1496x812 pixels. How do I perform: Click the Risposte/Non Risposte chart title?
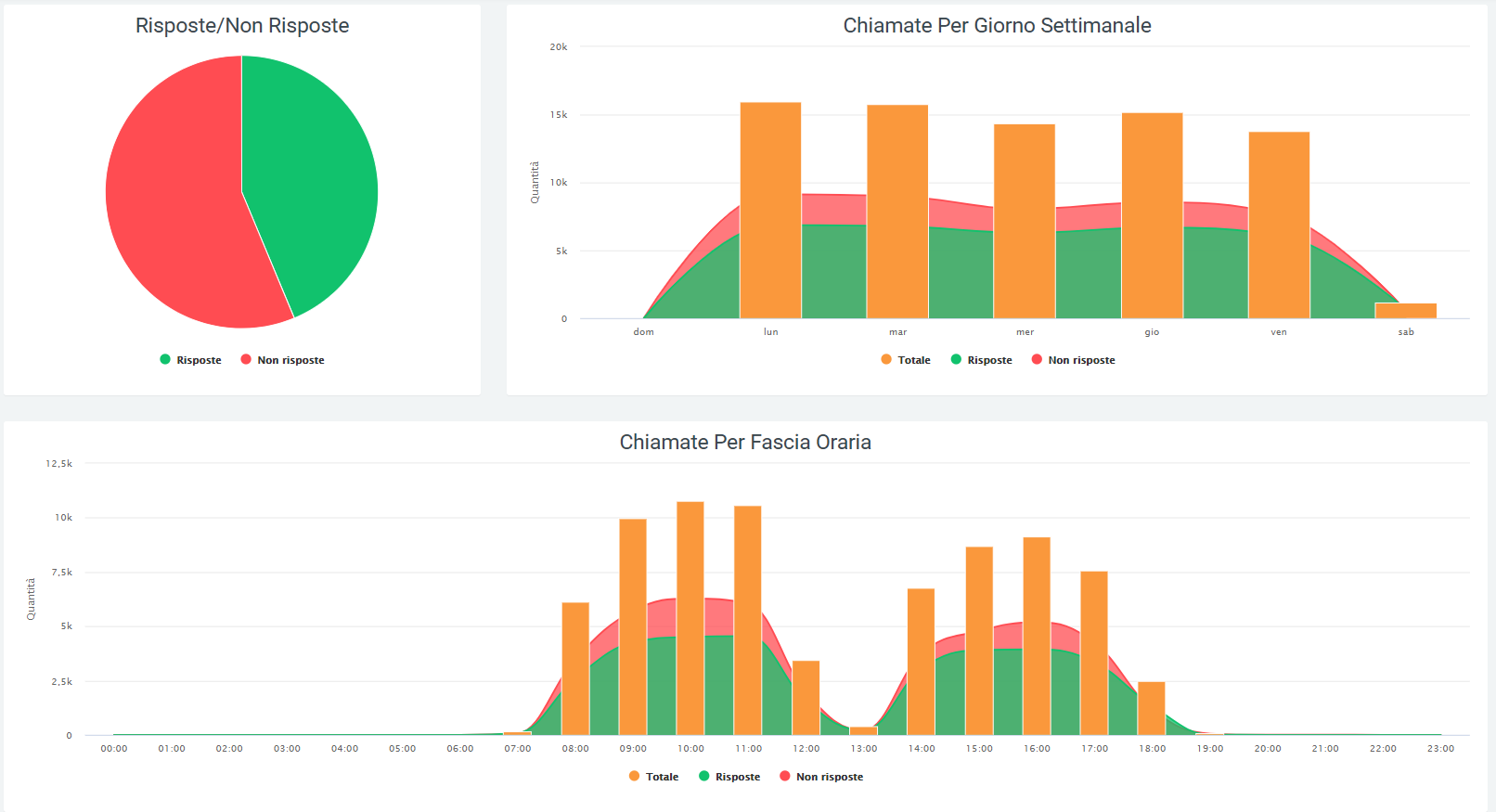pos(242,26)
